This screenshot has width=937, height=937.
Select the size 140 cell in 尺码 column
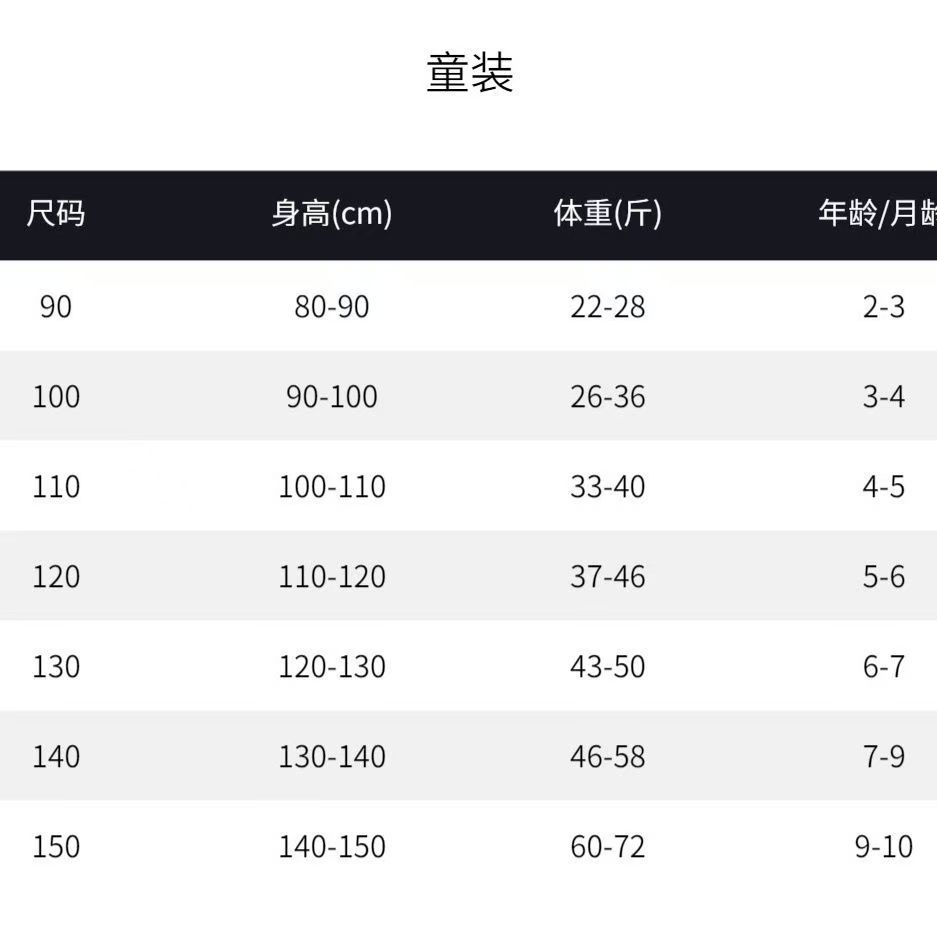coord(56,757)
